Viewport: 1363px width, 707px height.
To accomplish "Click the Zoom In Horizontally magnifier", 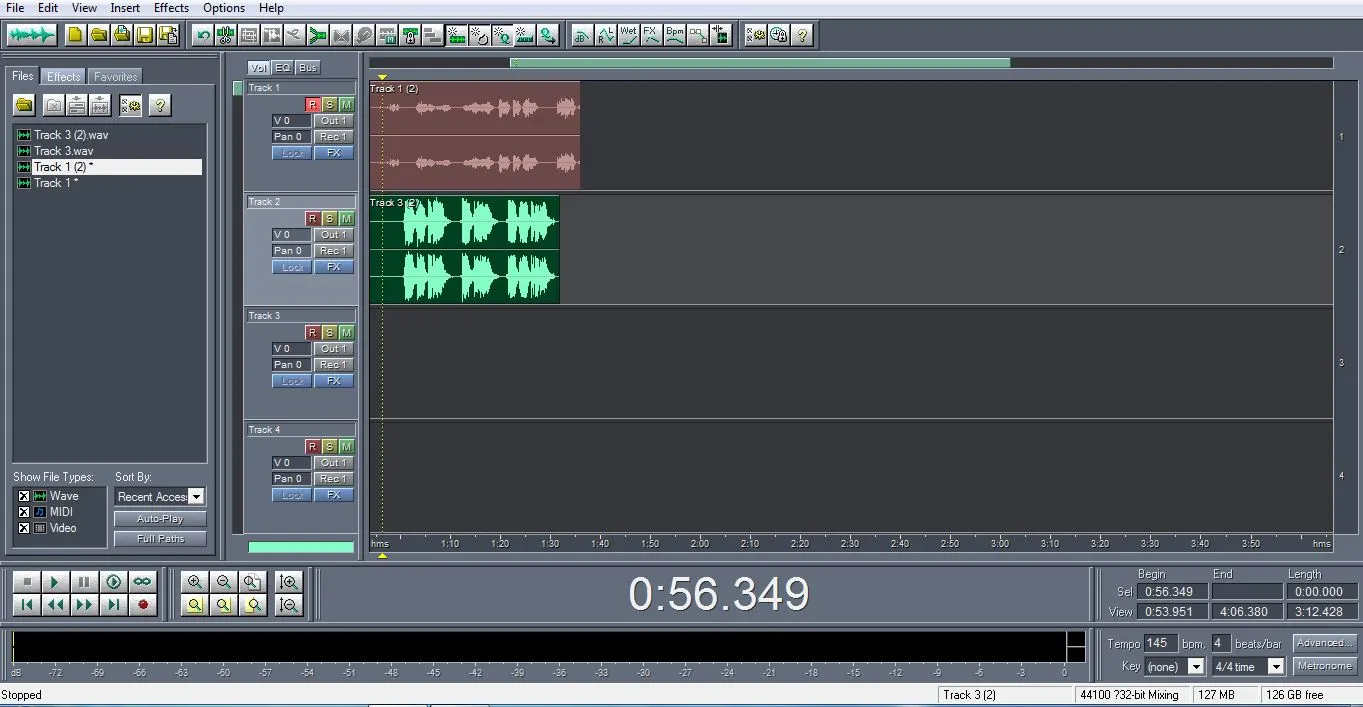I will (194, 582).
